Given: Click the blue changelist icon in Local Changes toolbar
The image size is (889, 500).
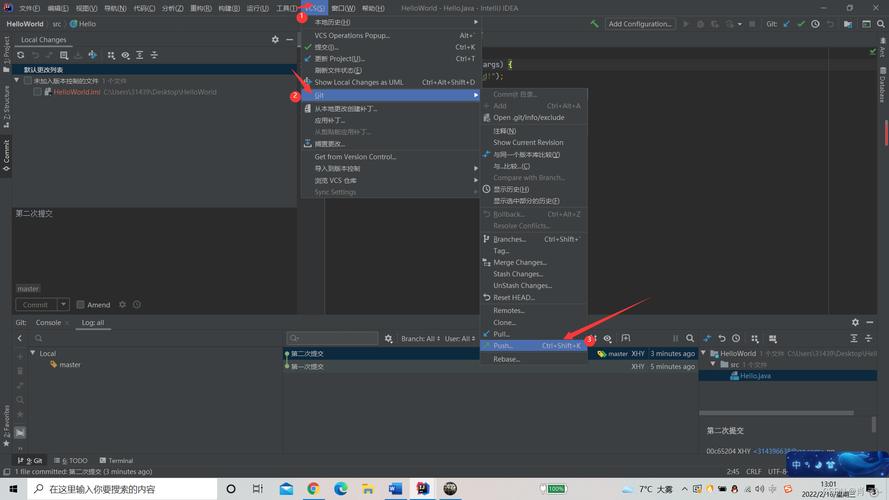Looking at the screenshot, I should 92,55.
